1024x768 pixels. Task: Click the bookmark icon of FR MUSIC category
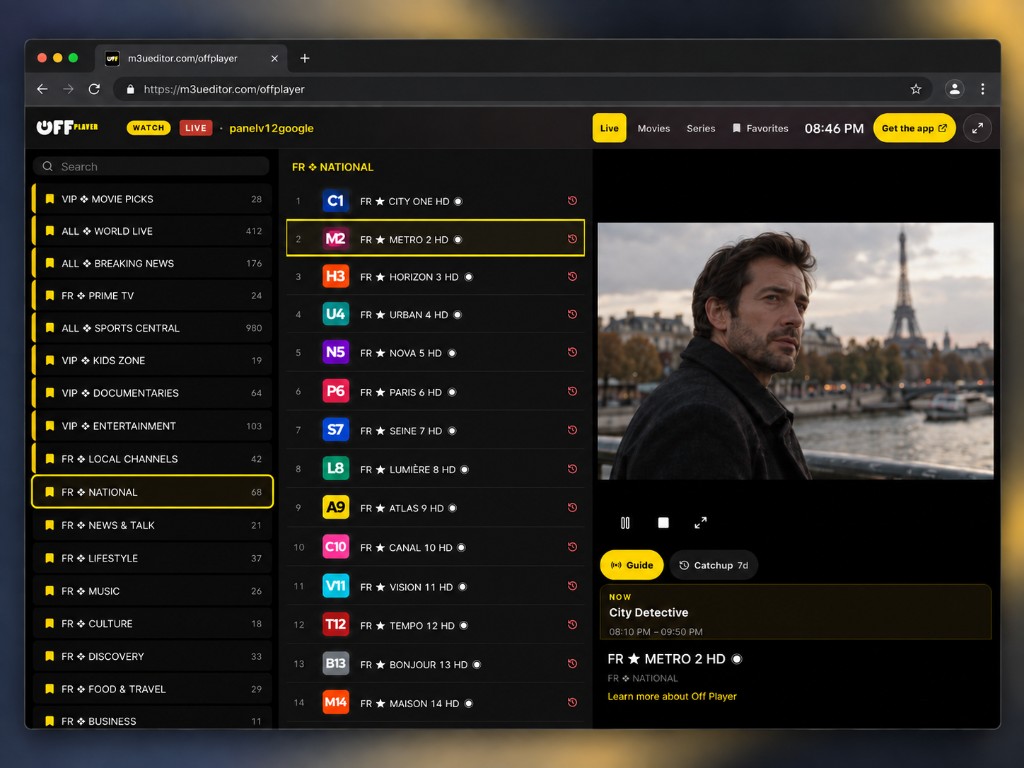tap(50, 590)
